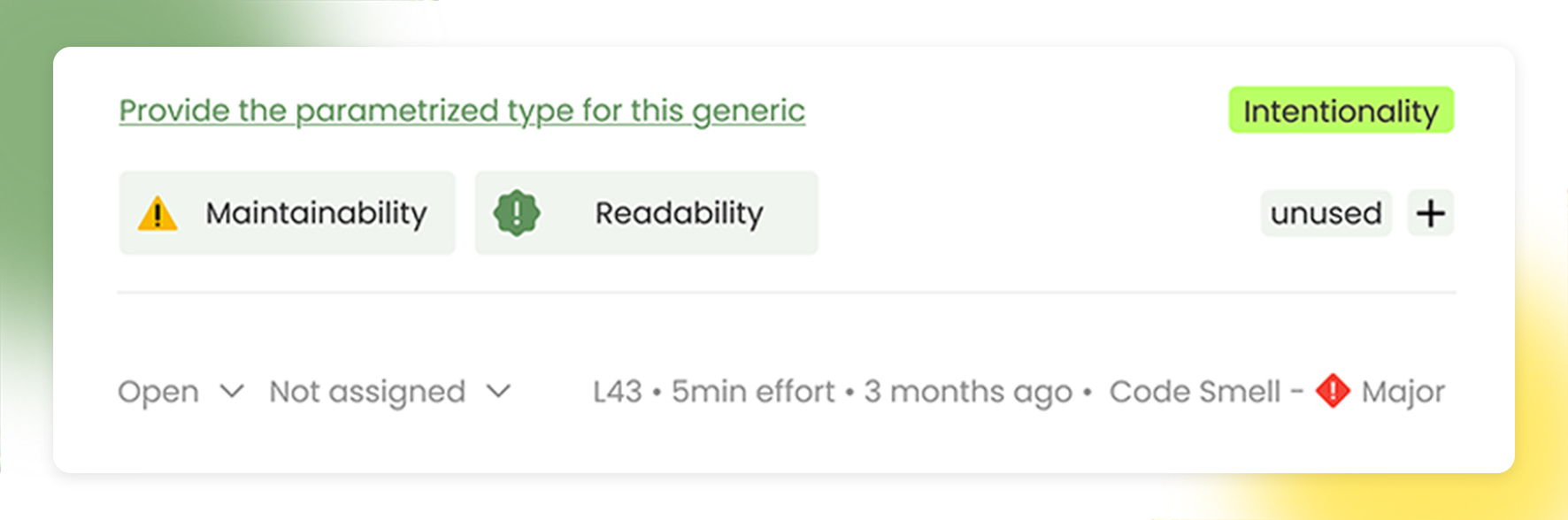Select the Code Smell issue type
1568x520 pixels.
point(1195,391)
